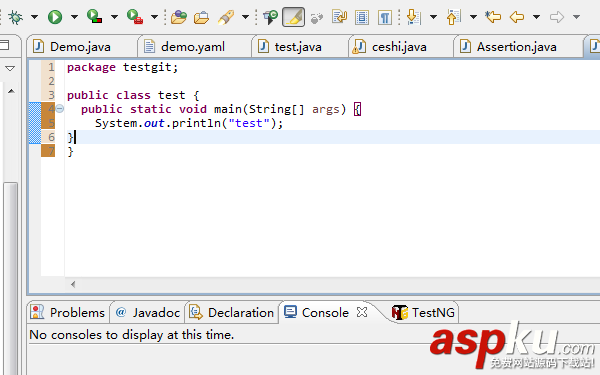600x375 pixels.
Task: Click the Last Edit Location icon
Action: 493,17
